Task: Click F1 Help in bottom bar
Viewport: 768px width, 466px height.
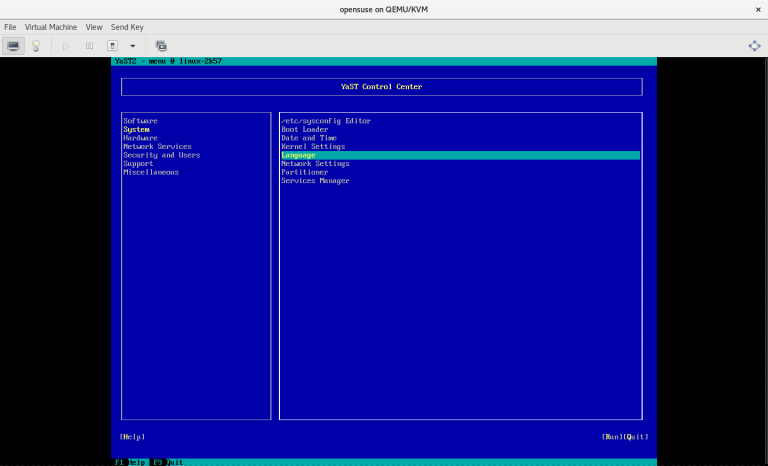Action: click(130, 462)
